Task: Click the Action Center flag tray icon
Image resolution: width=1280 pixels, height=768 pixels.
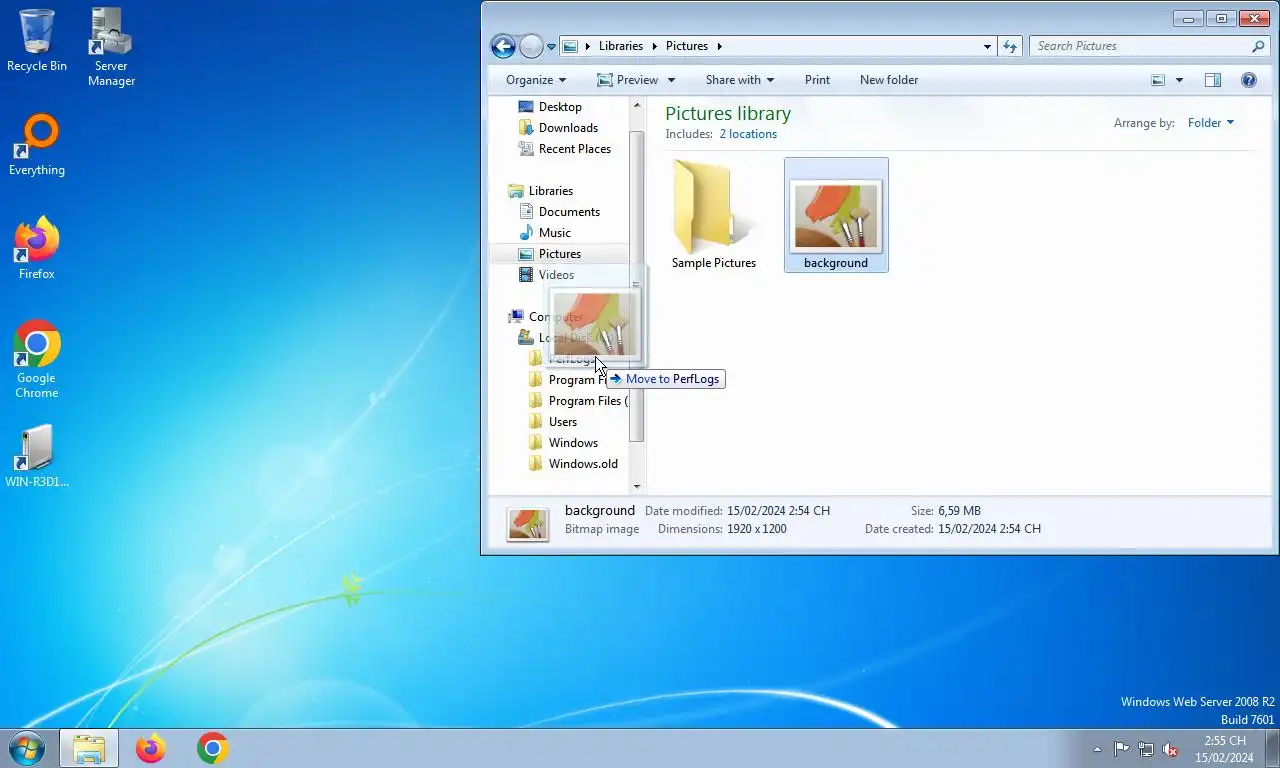Action: 1122,749
